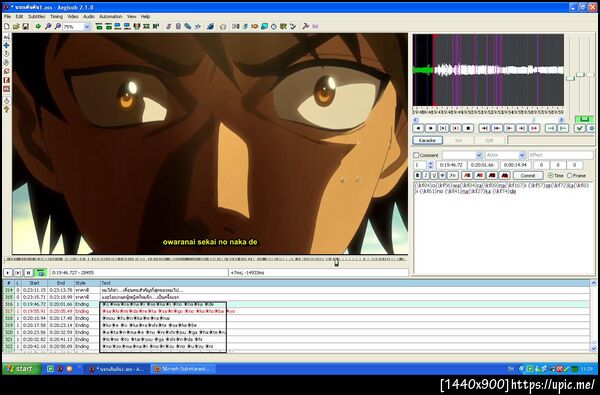Image resolution: width=600 pixels, height=395 pixels.
Task: Click the start time field 0:19:46.72
Action: 451,165
